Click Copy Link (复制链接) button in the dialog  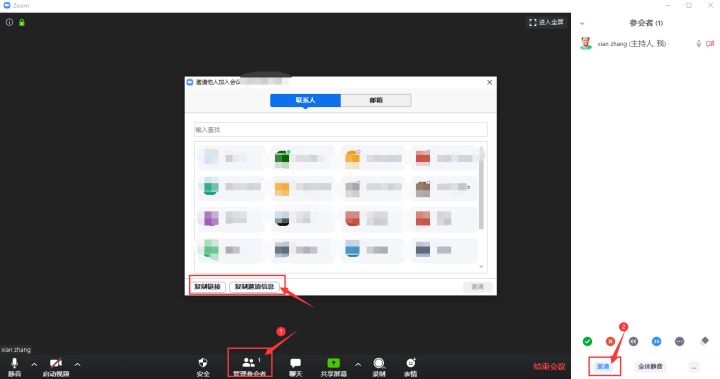pos(208,287)
